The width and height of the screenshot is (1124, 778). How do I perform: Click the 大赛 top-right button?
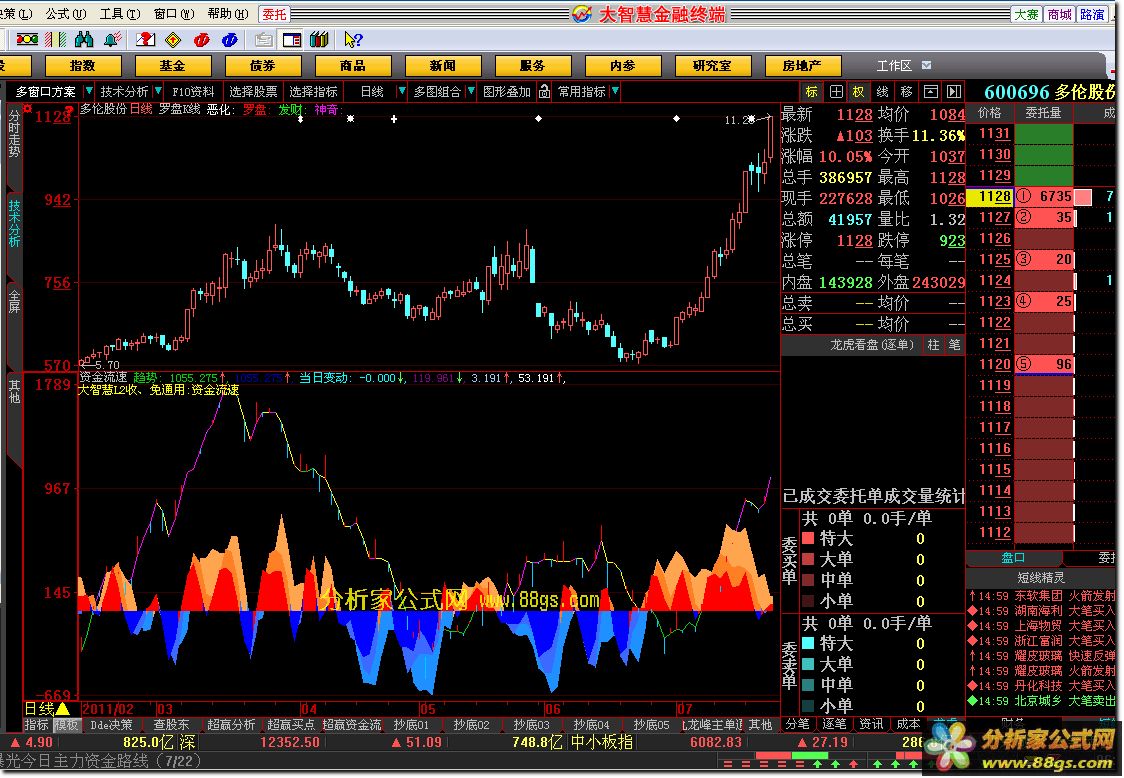(x=1027, y=14)
